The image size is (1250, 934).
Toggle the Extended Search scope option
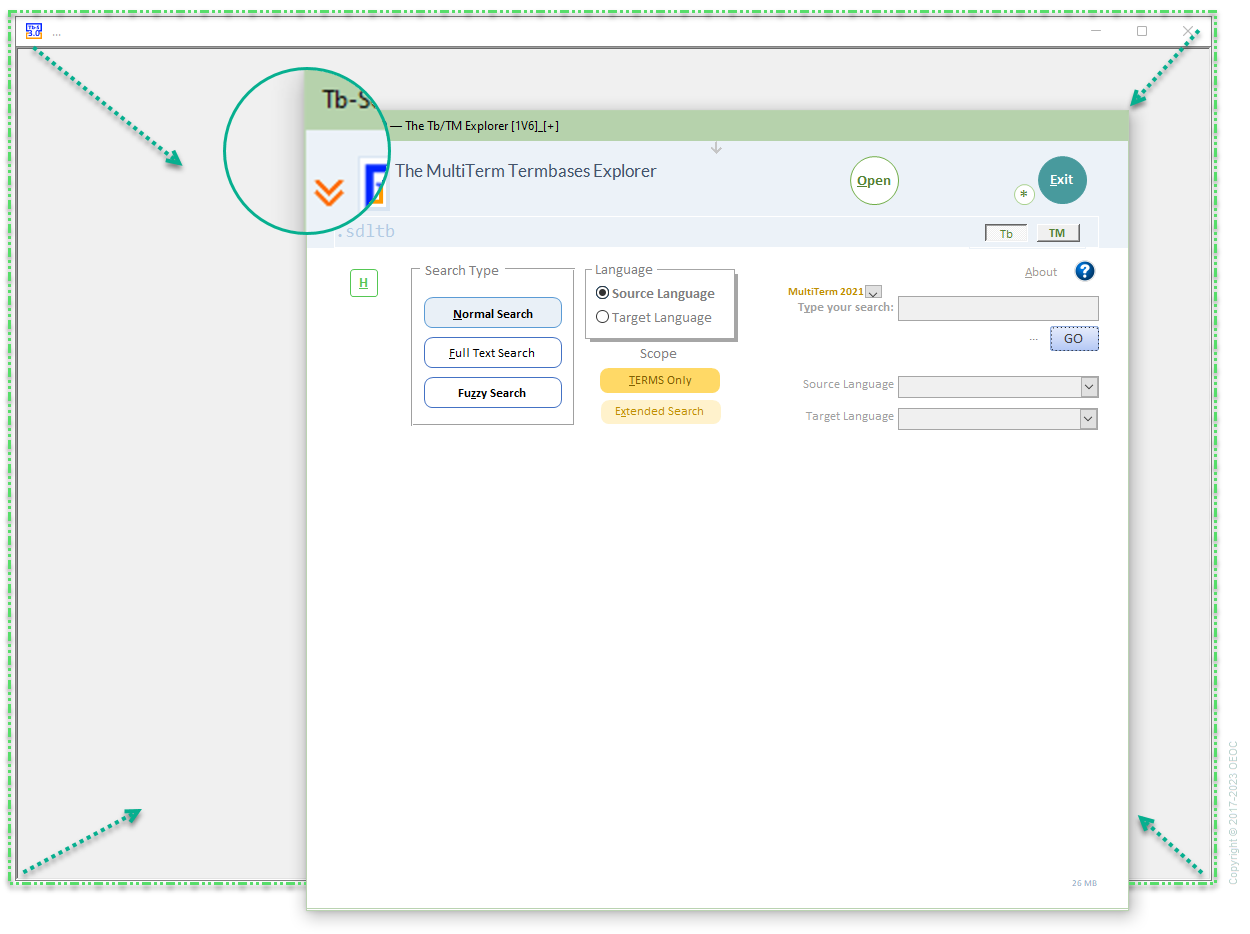pos(660,411)
